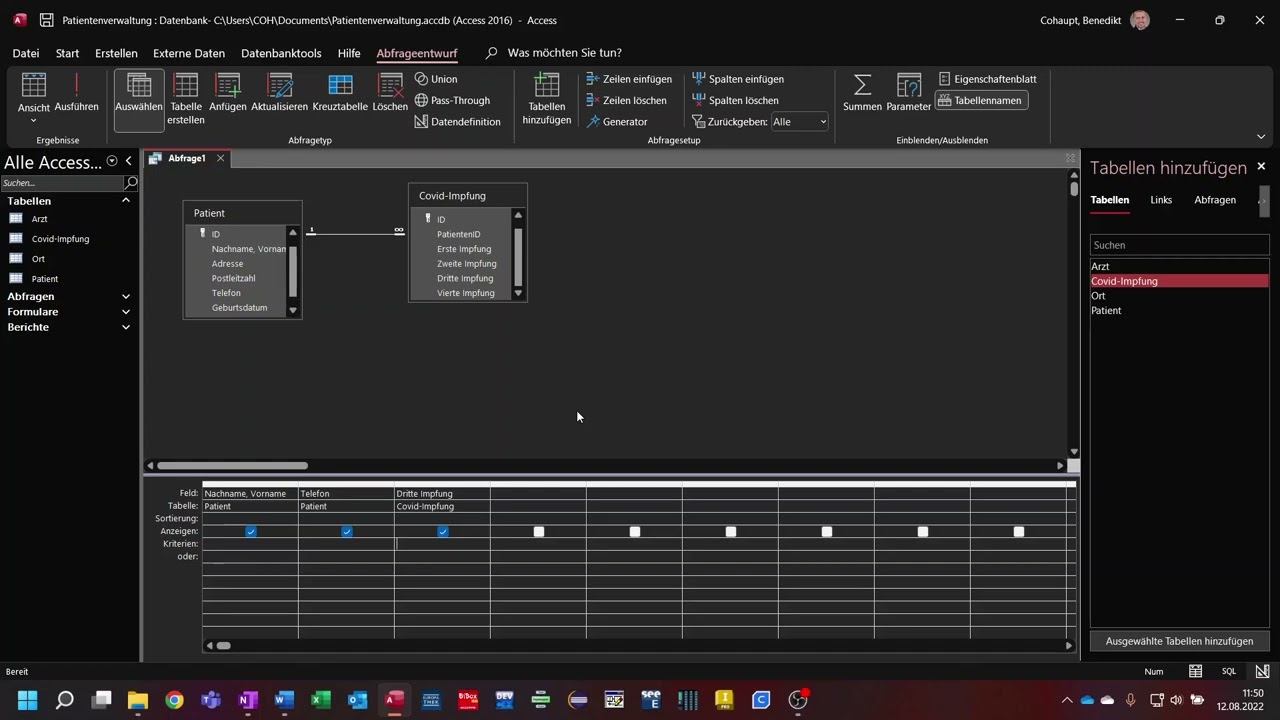Screen dimensions: 1280x720
Task: Check the Anzeigen box in the eighth grid column
Action: click(923, 532)
